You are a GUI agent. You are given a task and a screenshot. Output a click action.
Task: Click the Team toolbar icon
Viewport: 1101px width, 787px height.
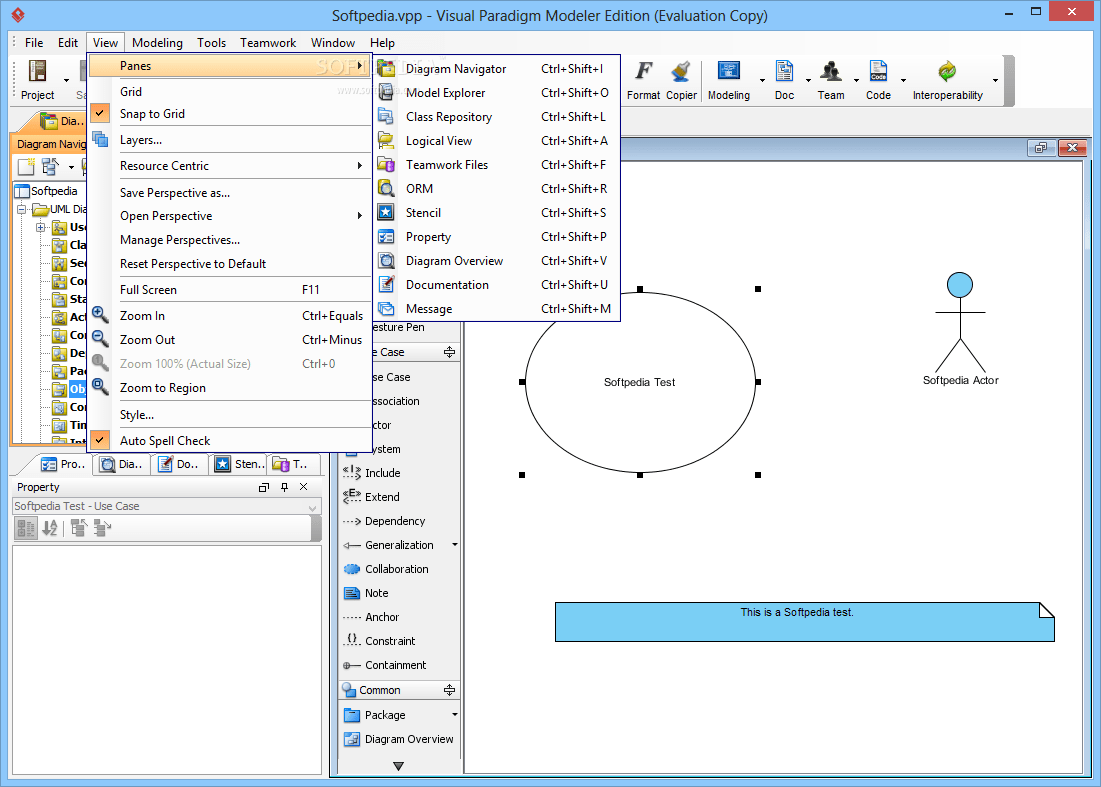(x=831, y=71)
